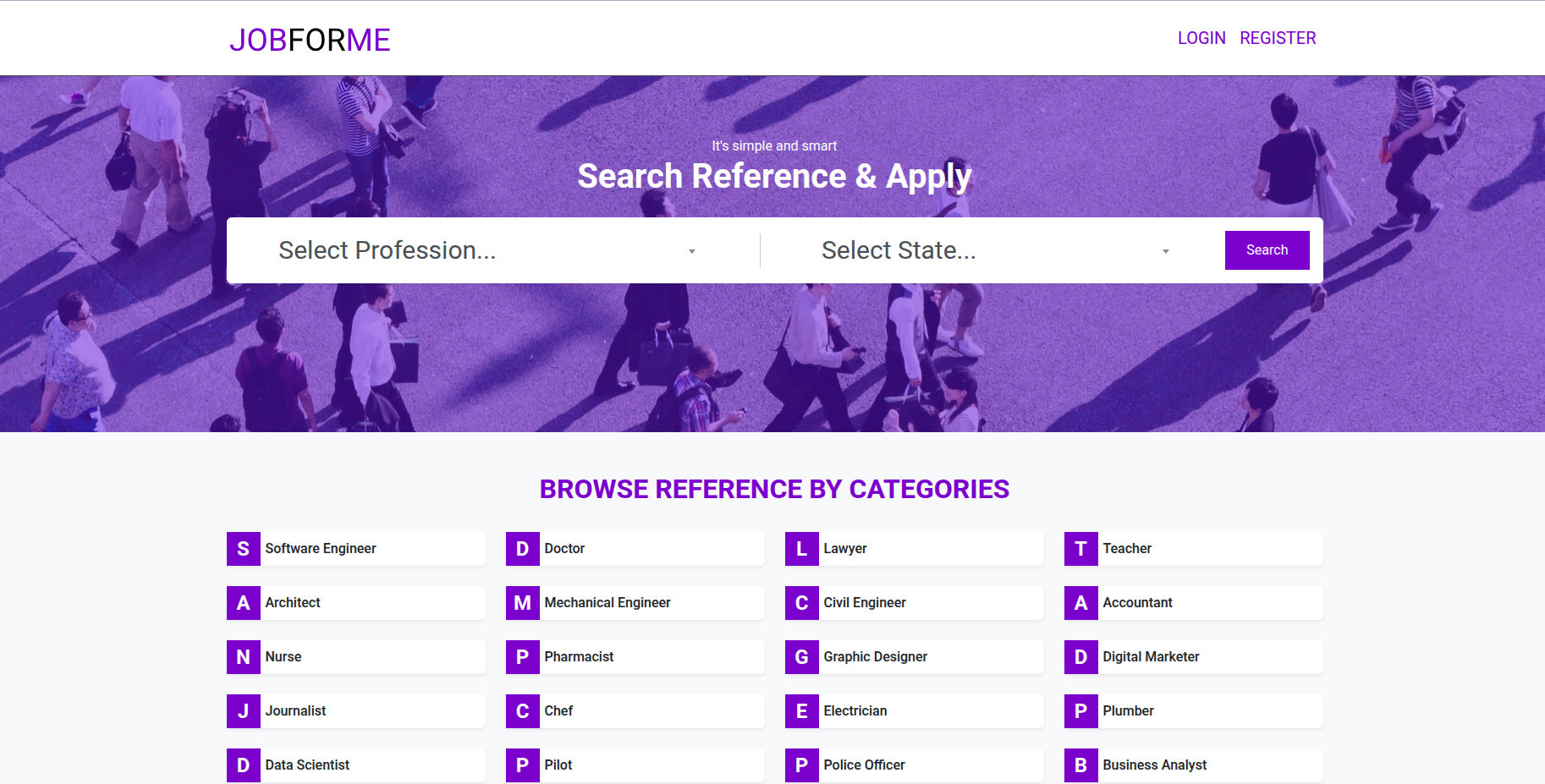Click the J icon for Journalist
Viewport: 1545px width, 784px height.
244,711
